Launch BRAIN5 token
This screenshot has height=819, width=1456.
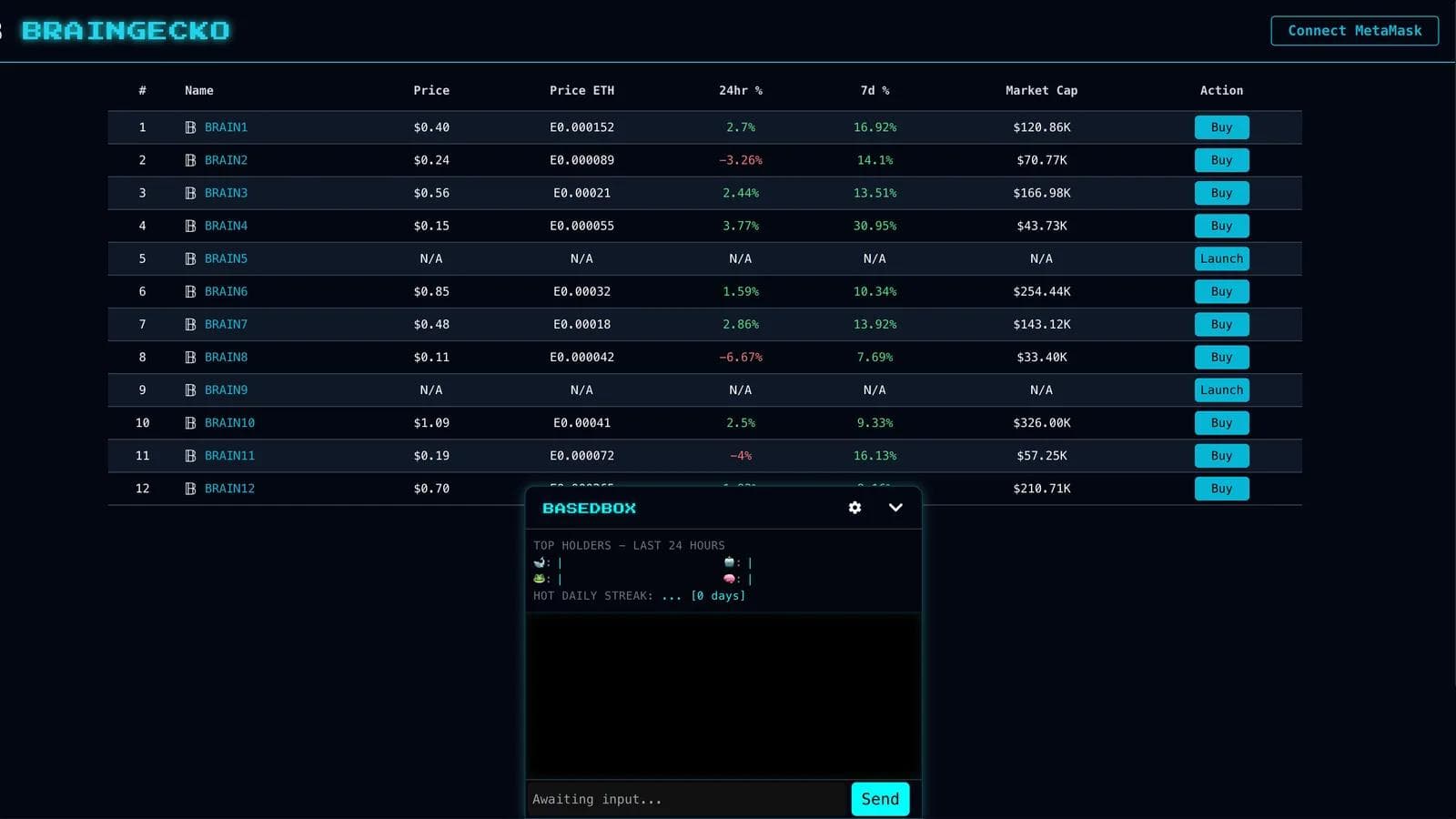pos(1221,258)
